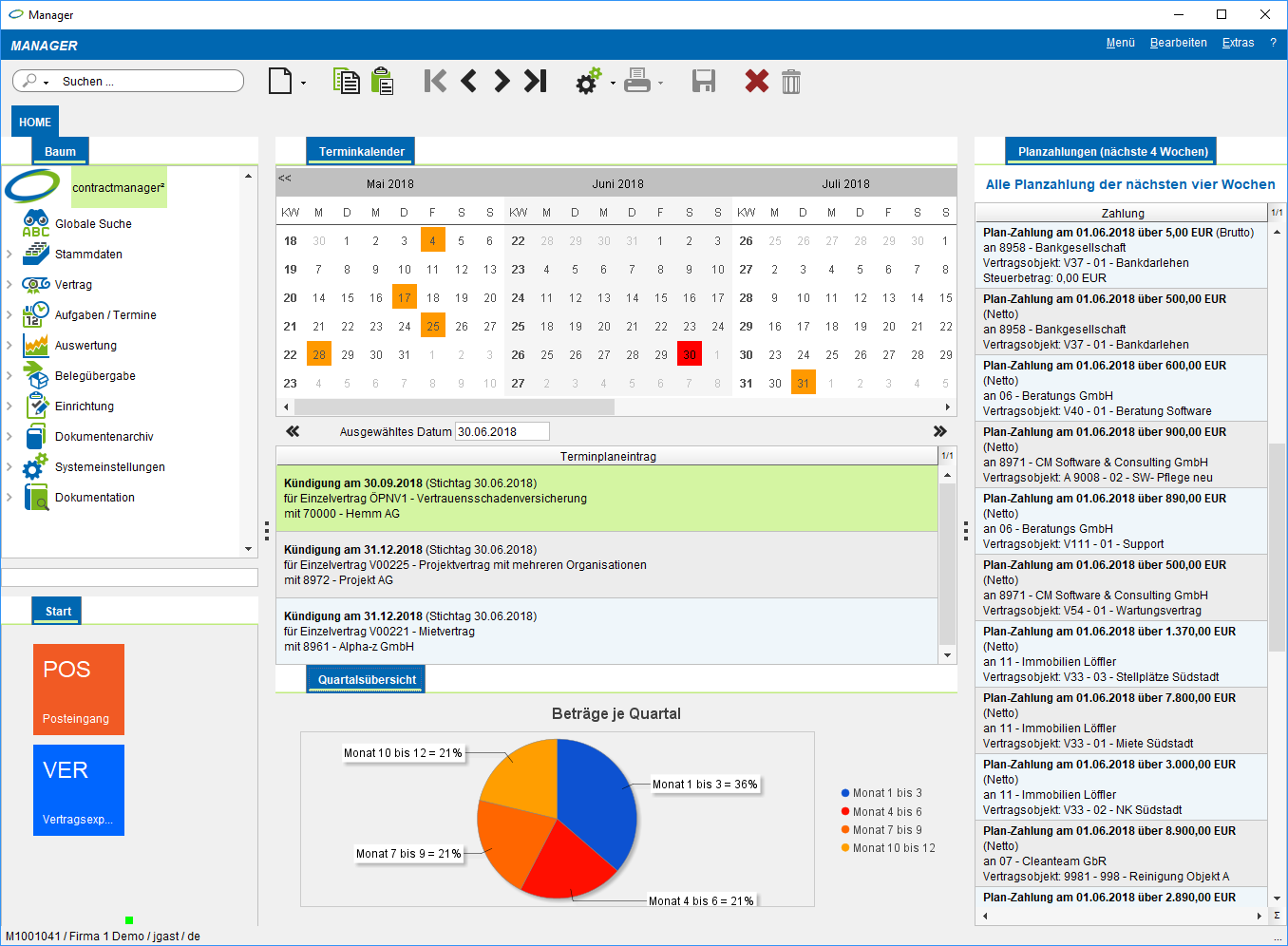
Task: Click the gear settings icon in toolbar
Action: click(x=589, y=82)
